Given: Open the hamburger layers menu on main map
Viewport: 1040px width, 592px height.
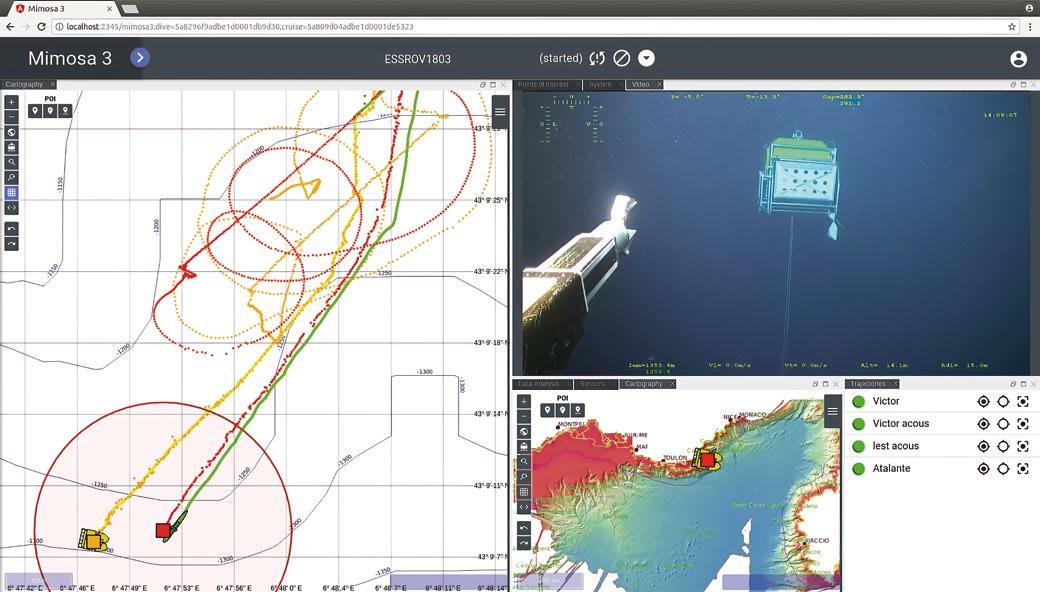Looking at the screenshot, I should click(x=500, y=111).
